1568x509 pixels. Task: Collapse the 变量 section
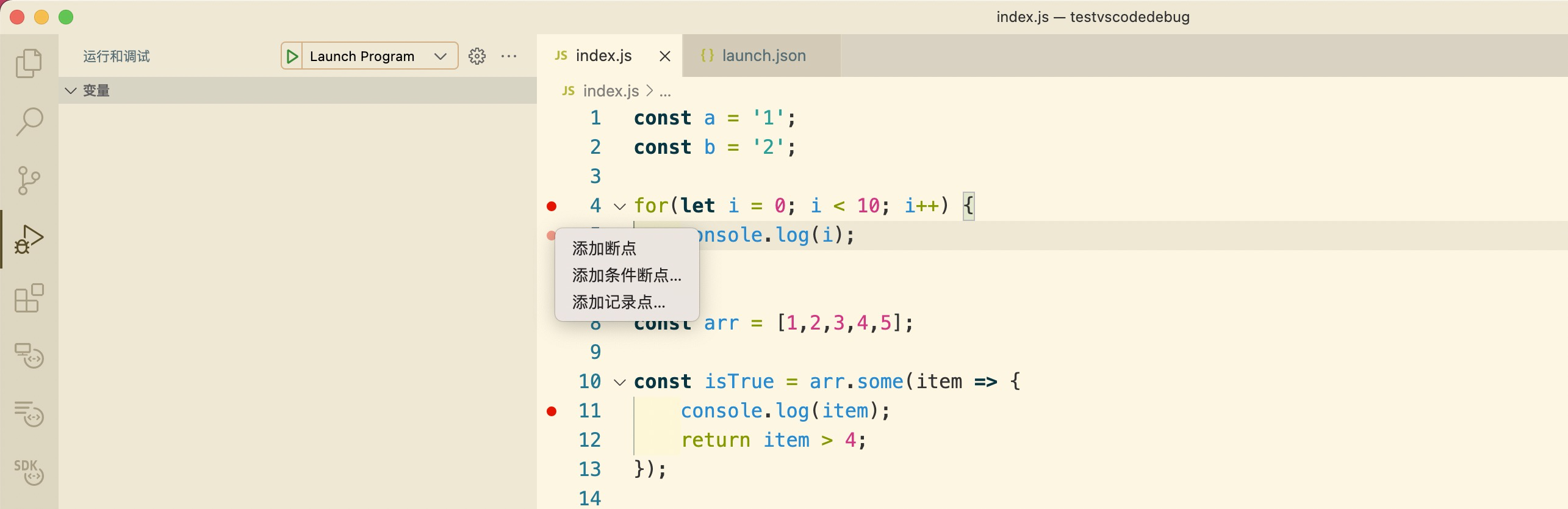(x=298, y=90)
